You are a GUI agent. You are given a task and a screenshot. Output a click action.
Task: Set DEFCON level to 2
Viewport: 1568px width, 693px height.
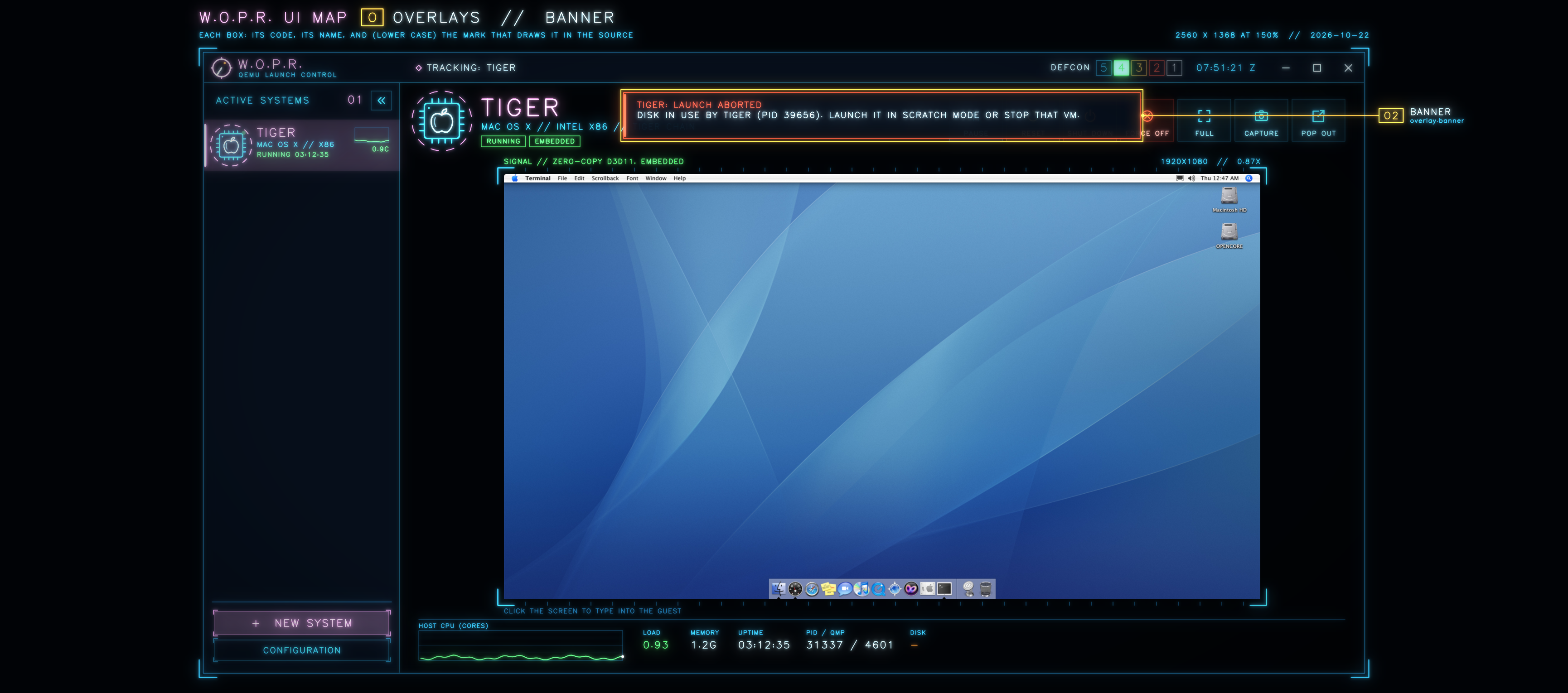coord(1157,67)
